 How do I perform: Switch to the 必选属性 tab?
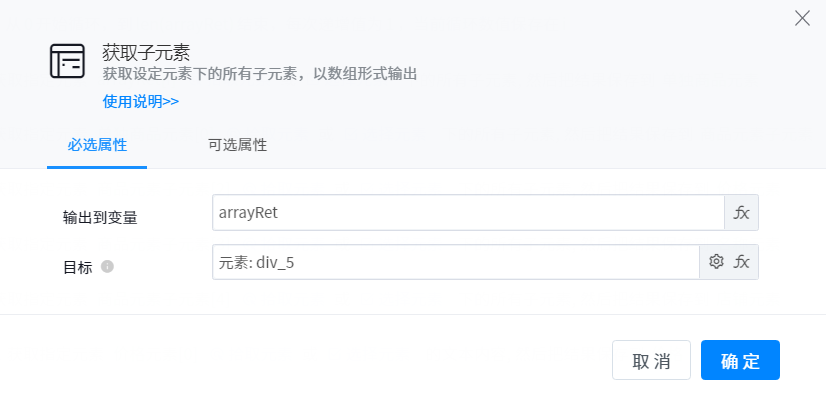click(x=97, y=144)
